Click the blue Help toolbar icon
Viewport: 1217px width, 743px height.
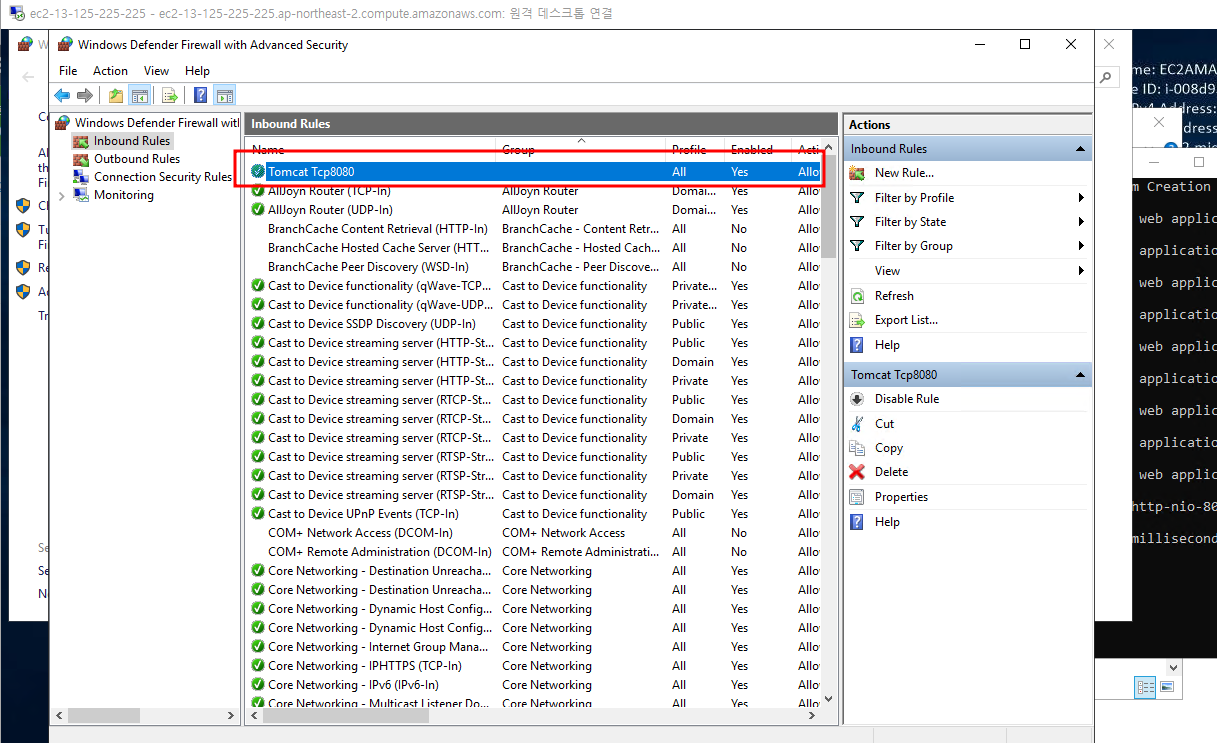(x=200, y=95)
